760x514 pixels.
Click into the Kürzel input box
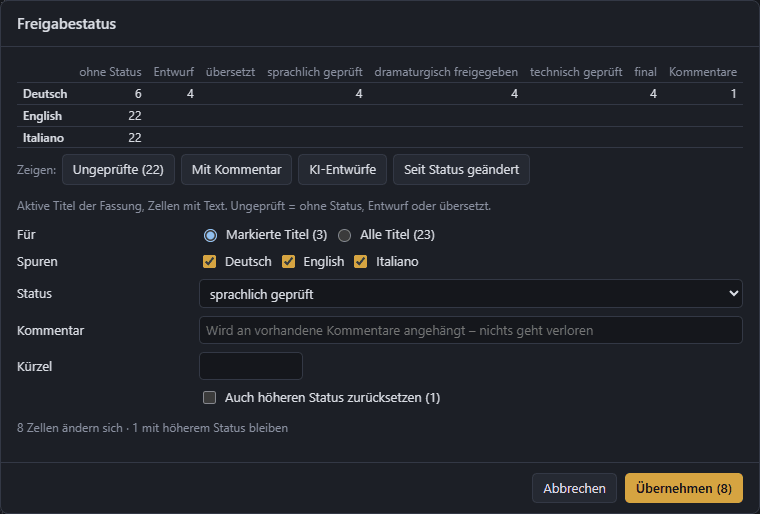(x=251, y=366)
